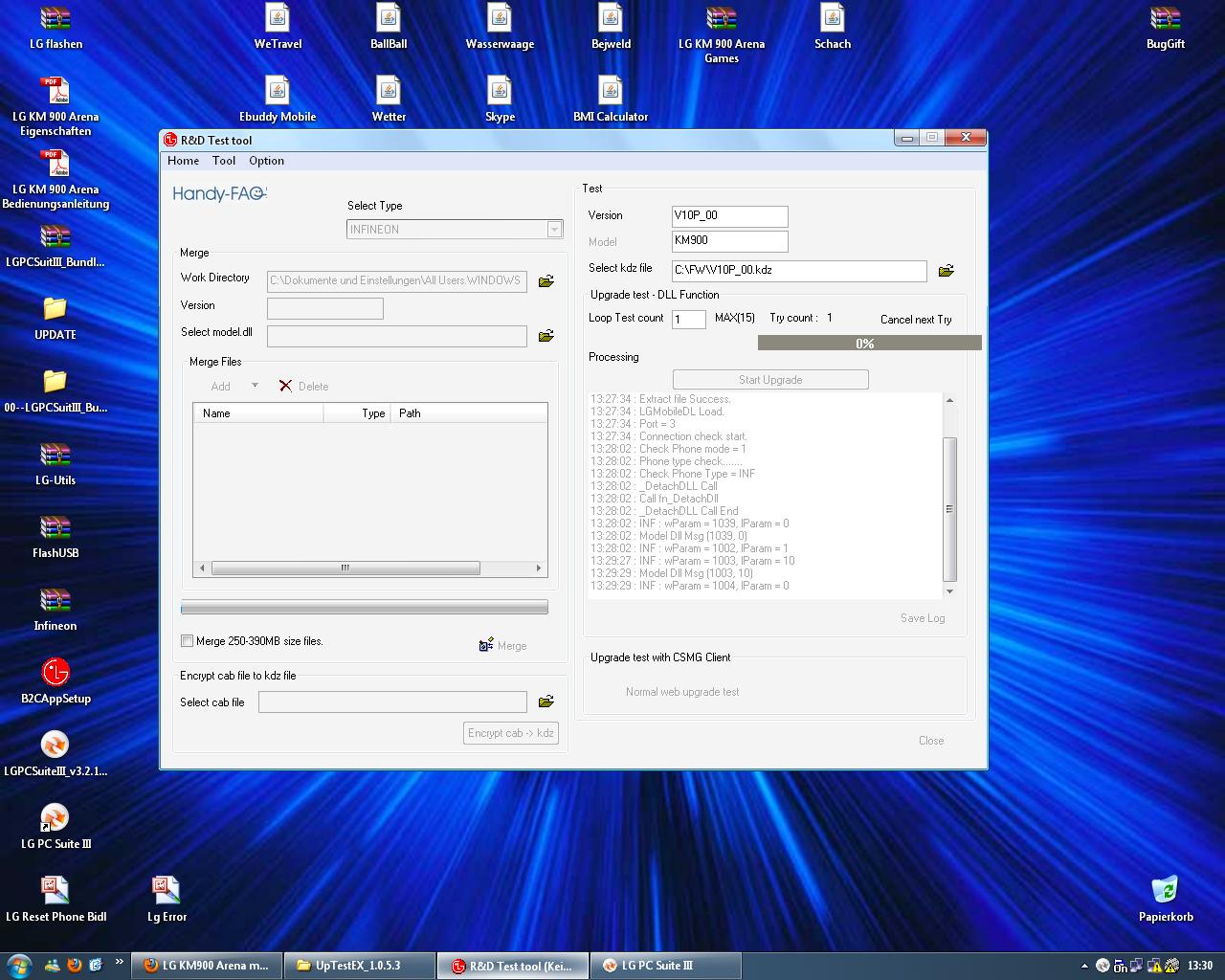Toggle Merge 250-390MB size files checkbox
Screen dimensions: 1225x980
[187, 641]
